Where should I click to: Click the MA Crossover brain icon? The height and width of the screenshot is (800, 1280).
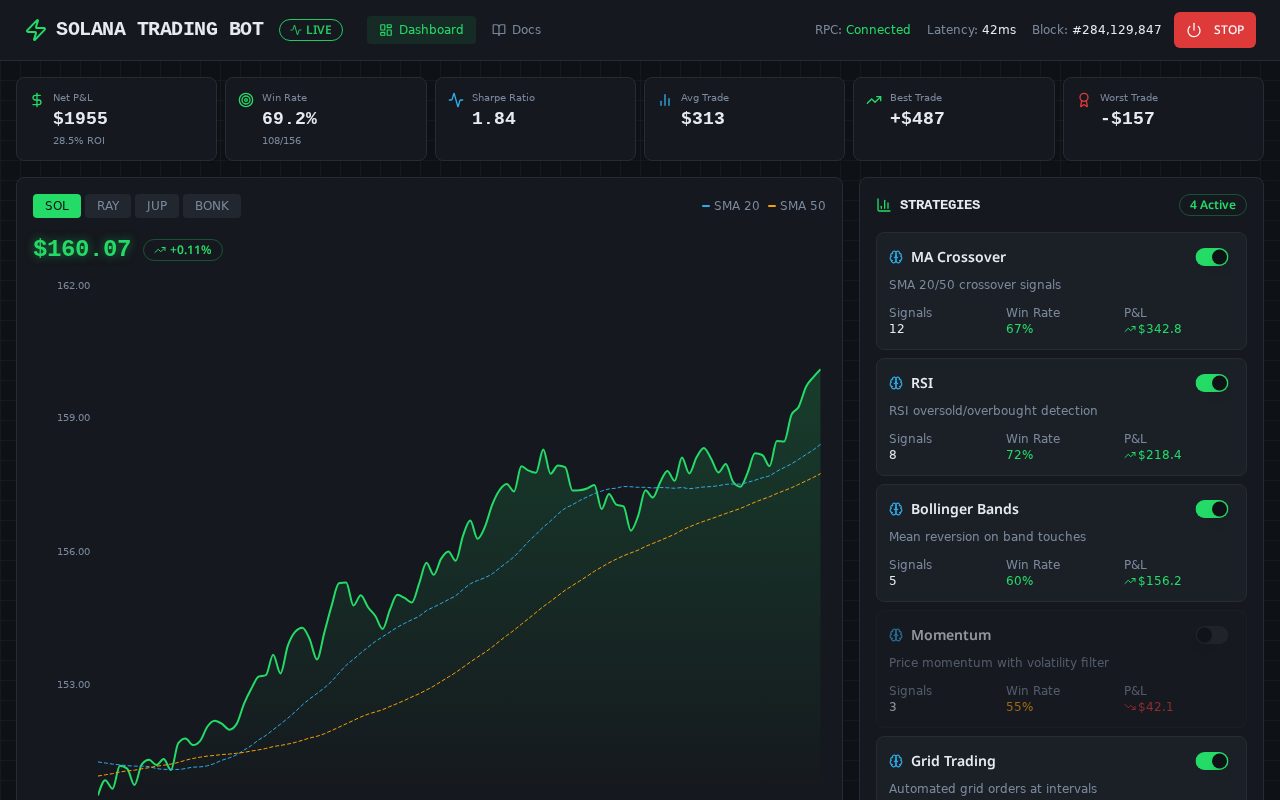[x=896, y=257]
